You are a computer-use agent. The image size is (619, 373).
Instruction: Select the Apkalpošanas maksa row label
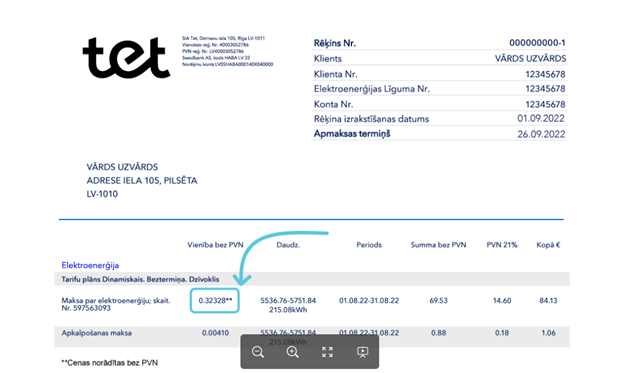click(97, 333)
